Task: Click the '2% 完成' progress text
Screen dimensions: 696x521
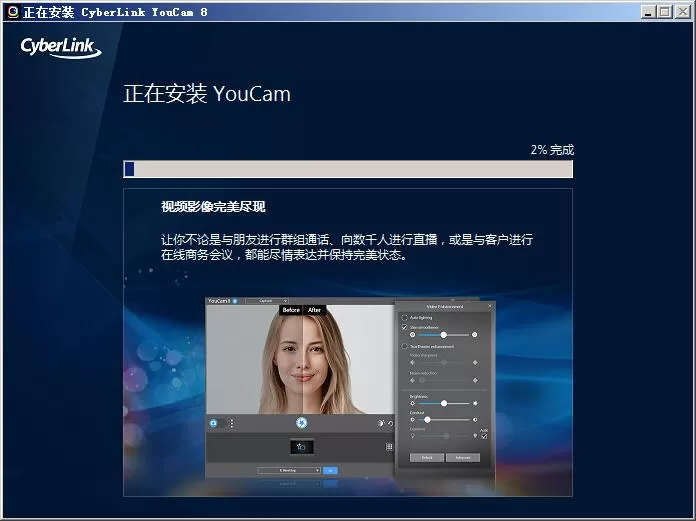Action: click(552, 150)
